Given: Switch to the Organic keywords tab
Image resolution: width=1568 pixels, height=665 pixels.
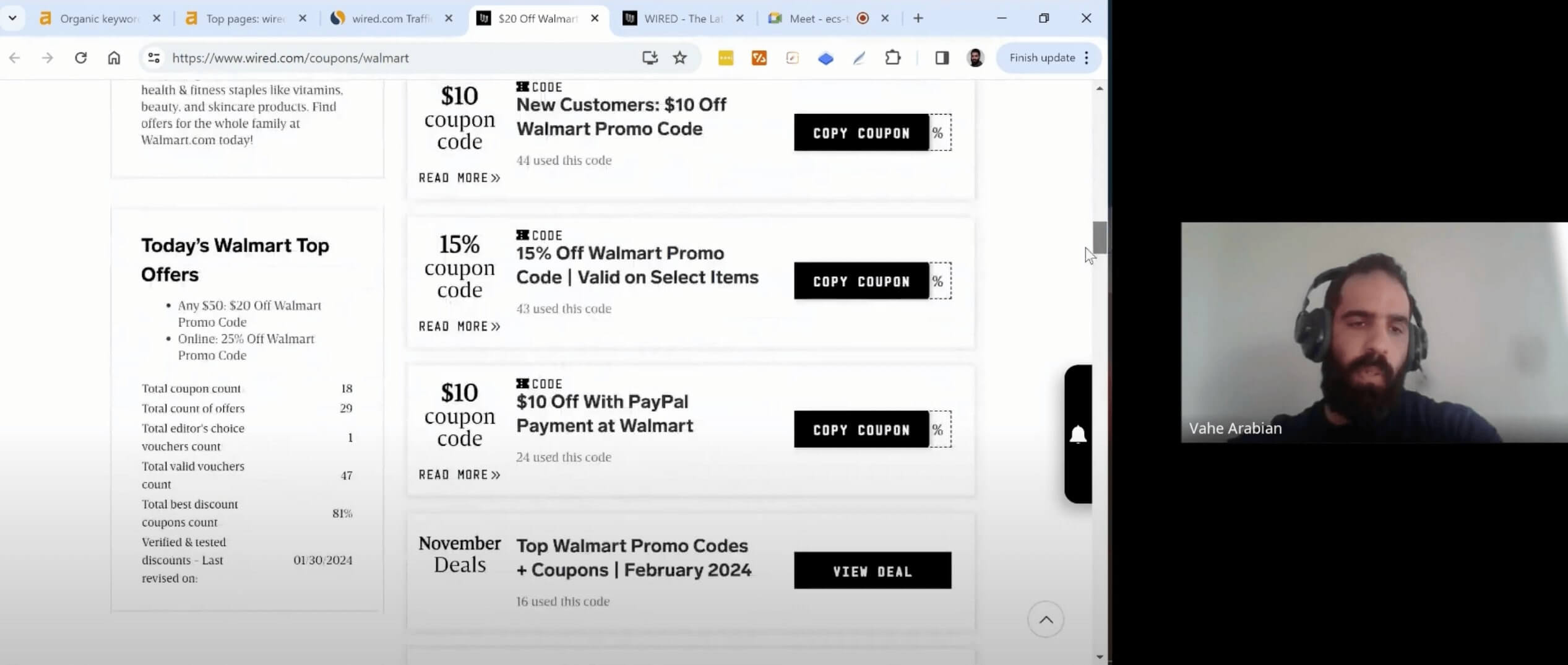Looking at the screenshot, I should 99,19.
